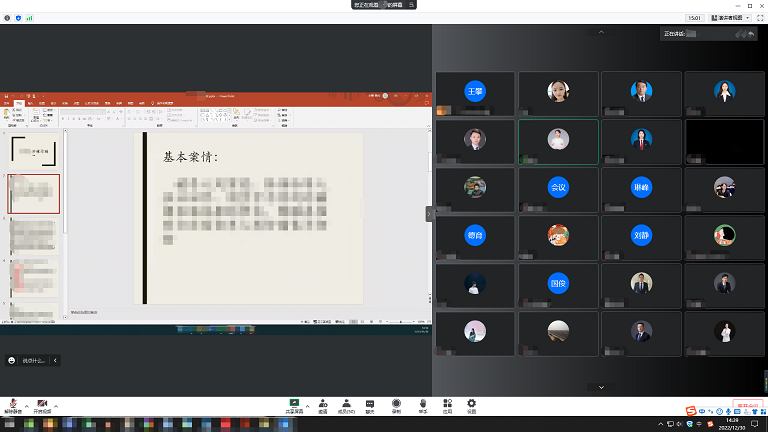Click the meeting info icon at top left
Viewport: 768px width, 432px height.
[x=8, y=18]
